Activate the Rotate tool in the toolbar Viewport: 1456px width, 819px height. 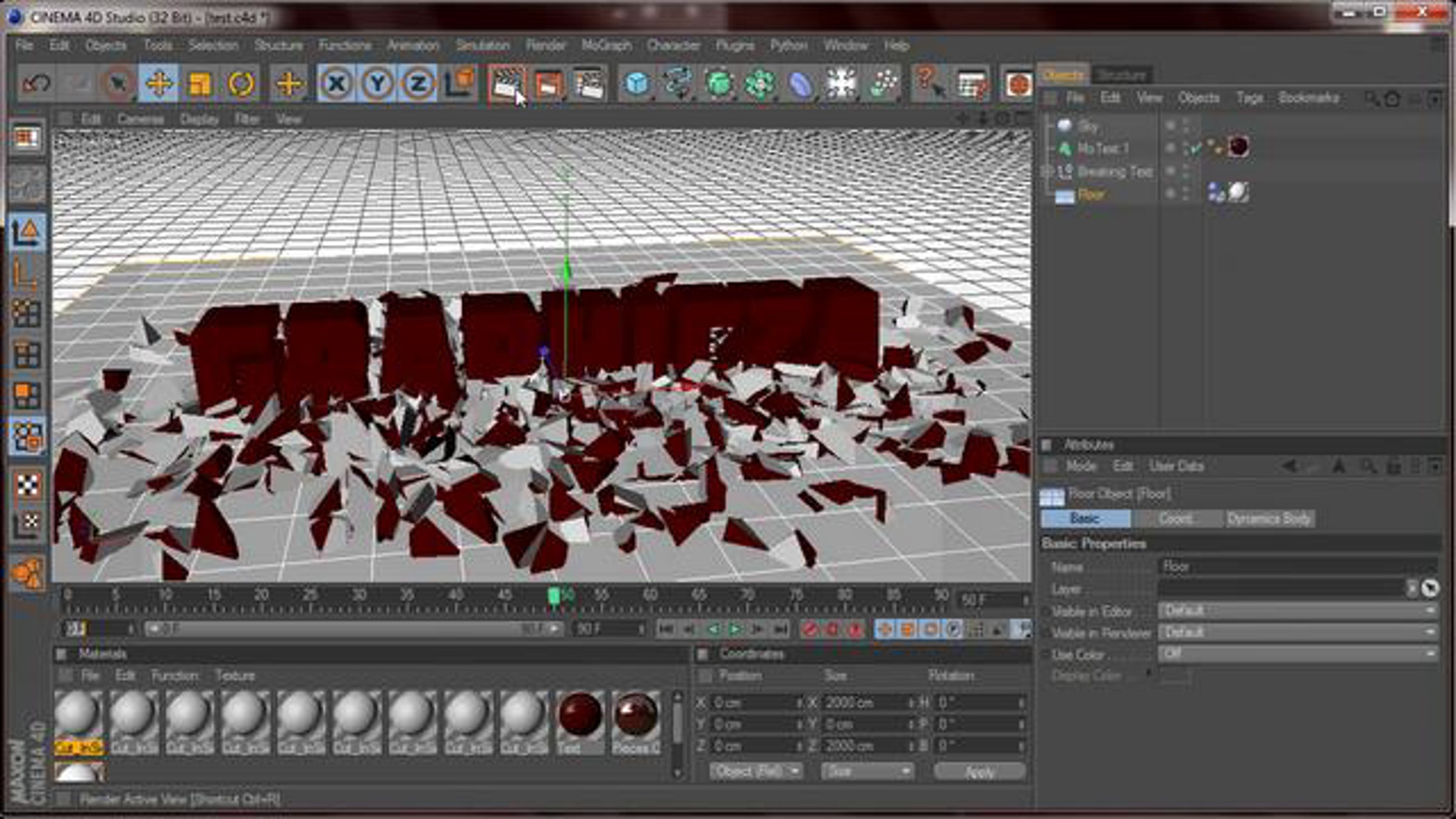click(241, 83)
